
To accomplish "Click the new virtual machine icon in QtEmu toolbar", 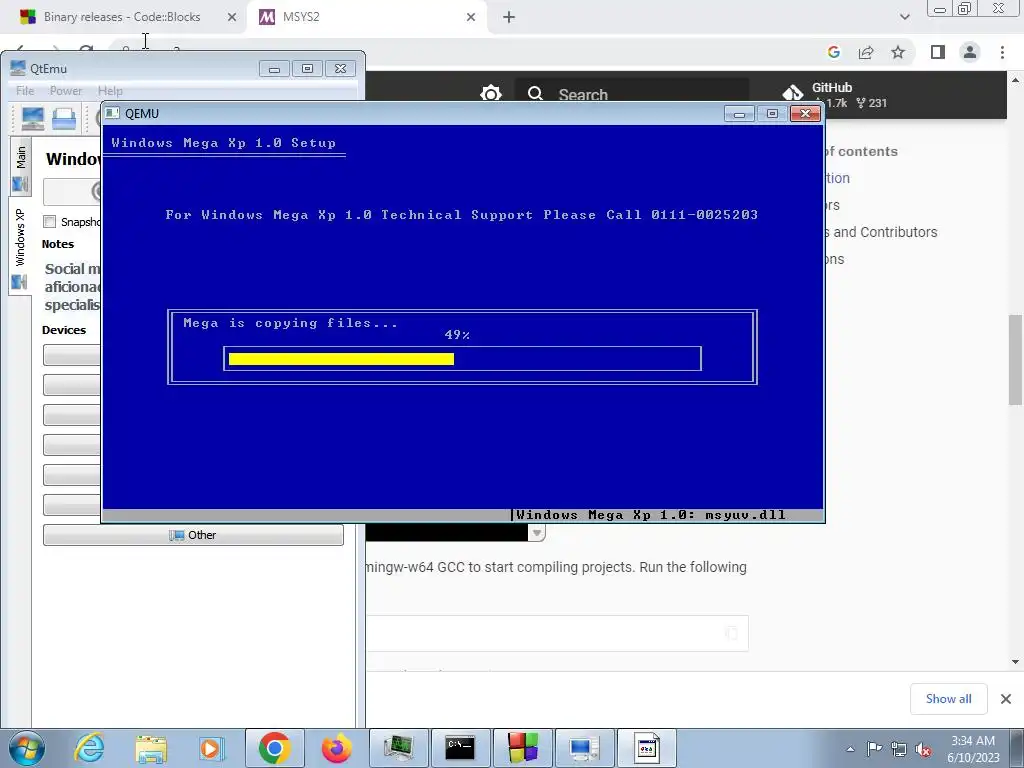I will [33, 119].
